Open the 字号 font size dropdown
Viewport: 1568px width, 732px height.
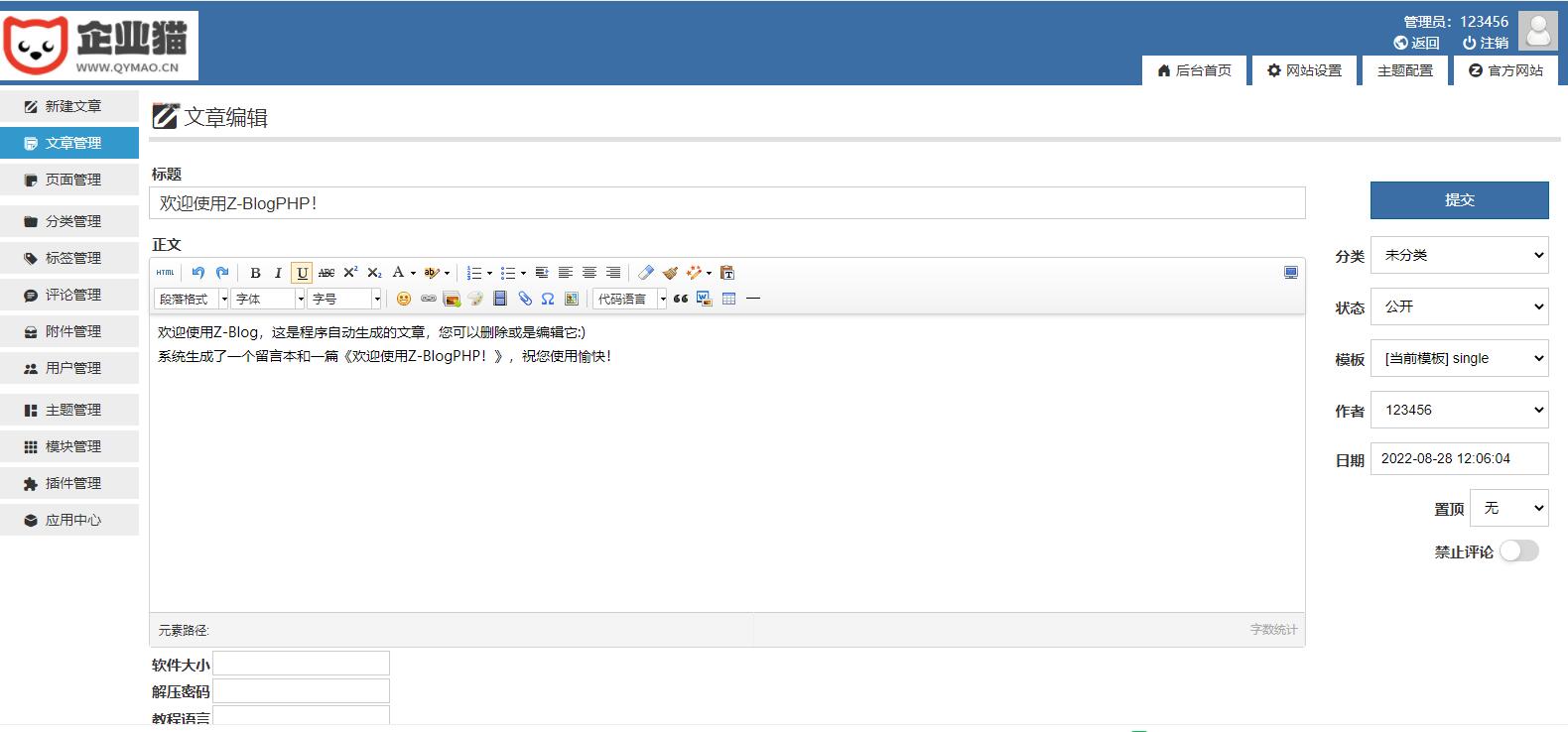(344, 299)
